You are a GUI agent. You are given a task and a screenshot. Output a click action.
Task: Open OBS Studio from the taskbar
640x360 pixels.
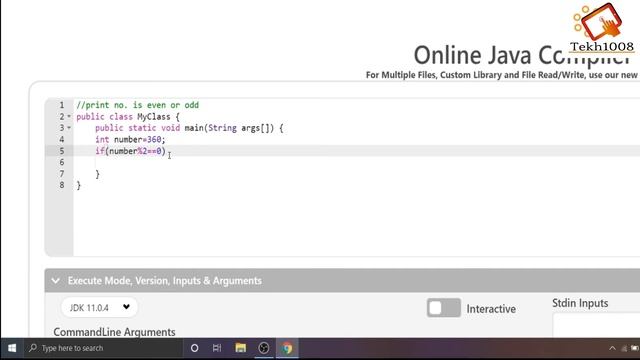[264, 348]
